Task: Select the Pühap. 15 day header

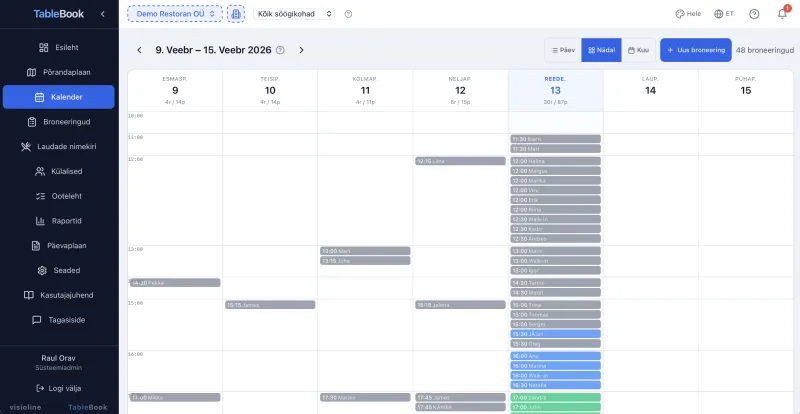Action: (746, 90)
